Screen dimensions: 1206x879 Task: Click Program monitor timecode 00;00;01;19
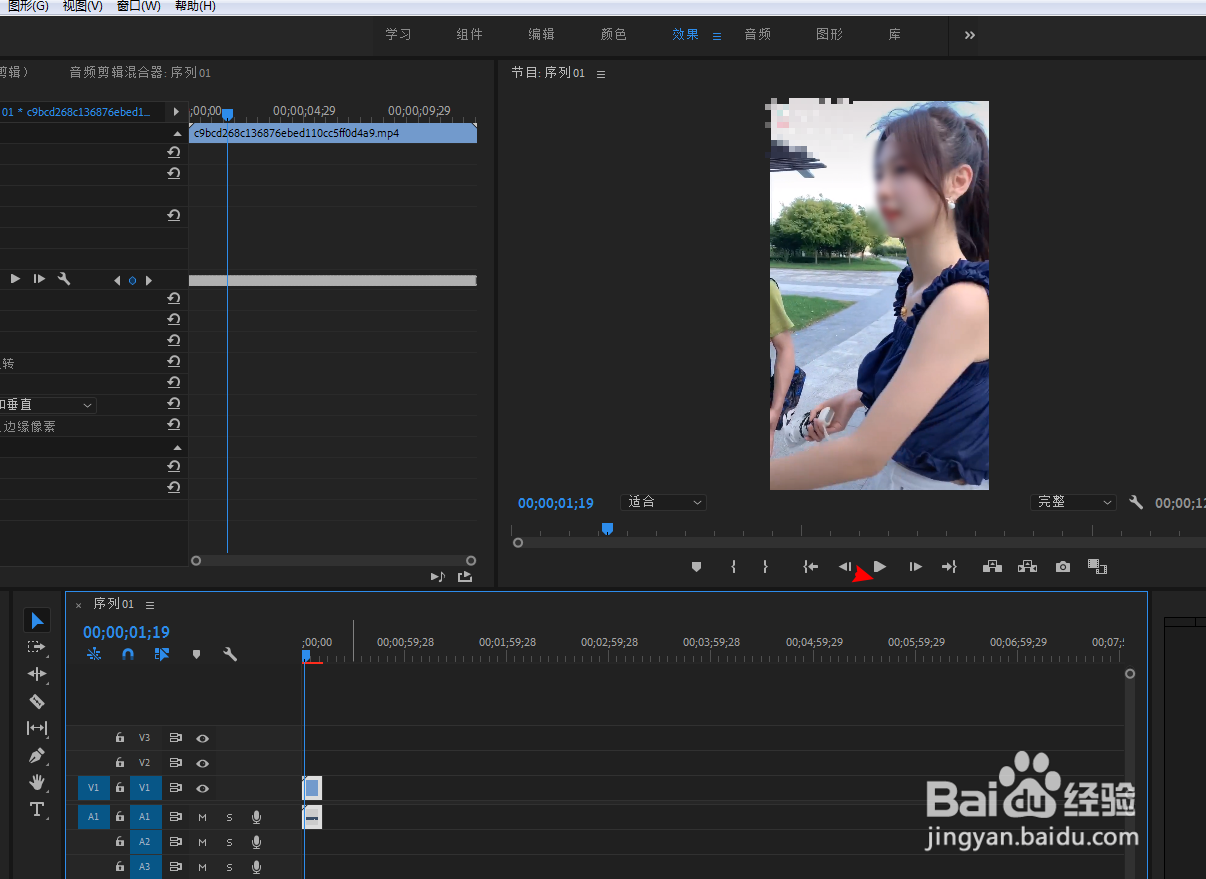556,503
